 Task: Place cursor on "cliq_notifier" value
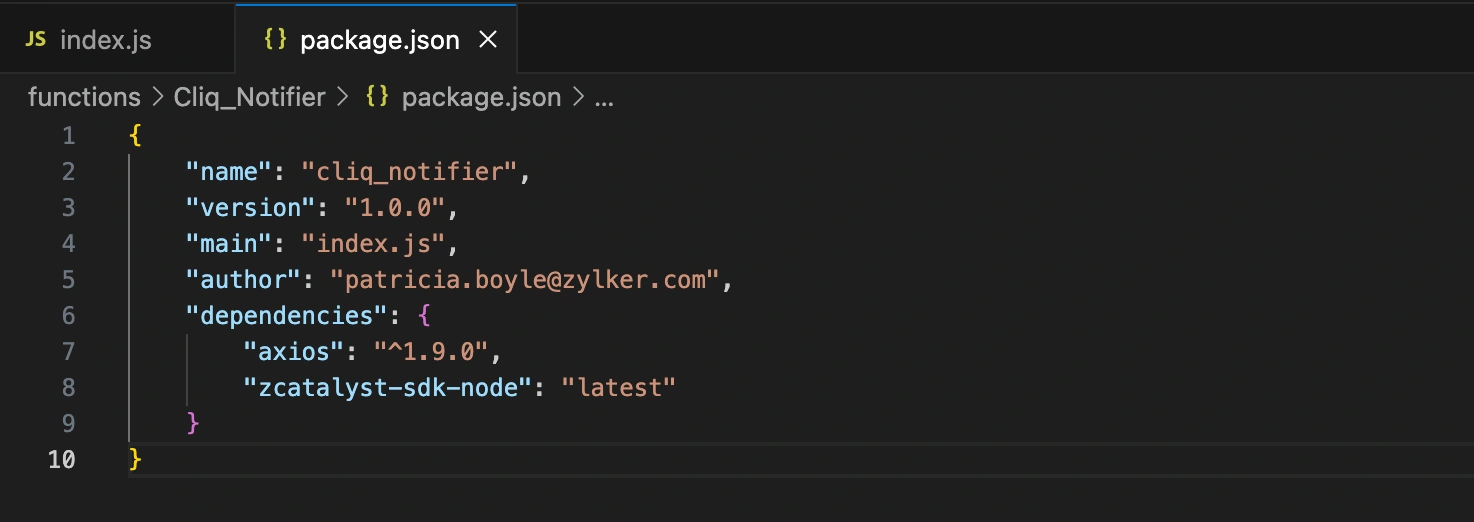408,172
